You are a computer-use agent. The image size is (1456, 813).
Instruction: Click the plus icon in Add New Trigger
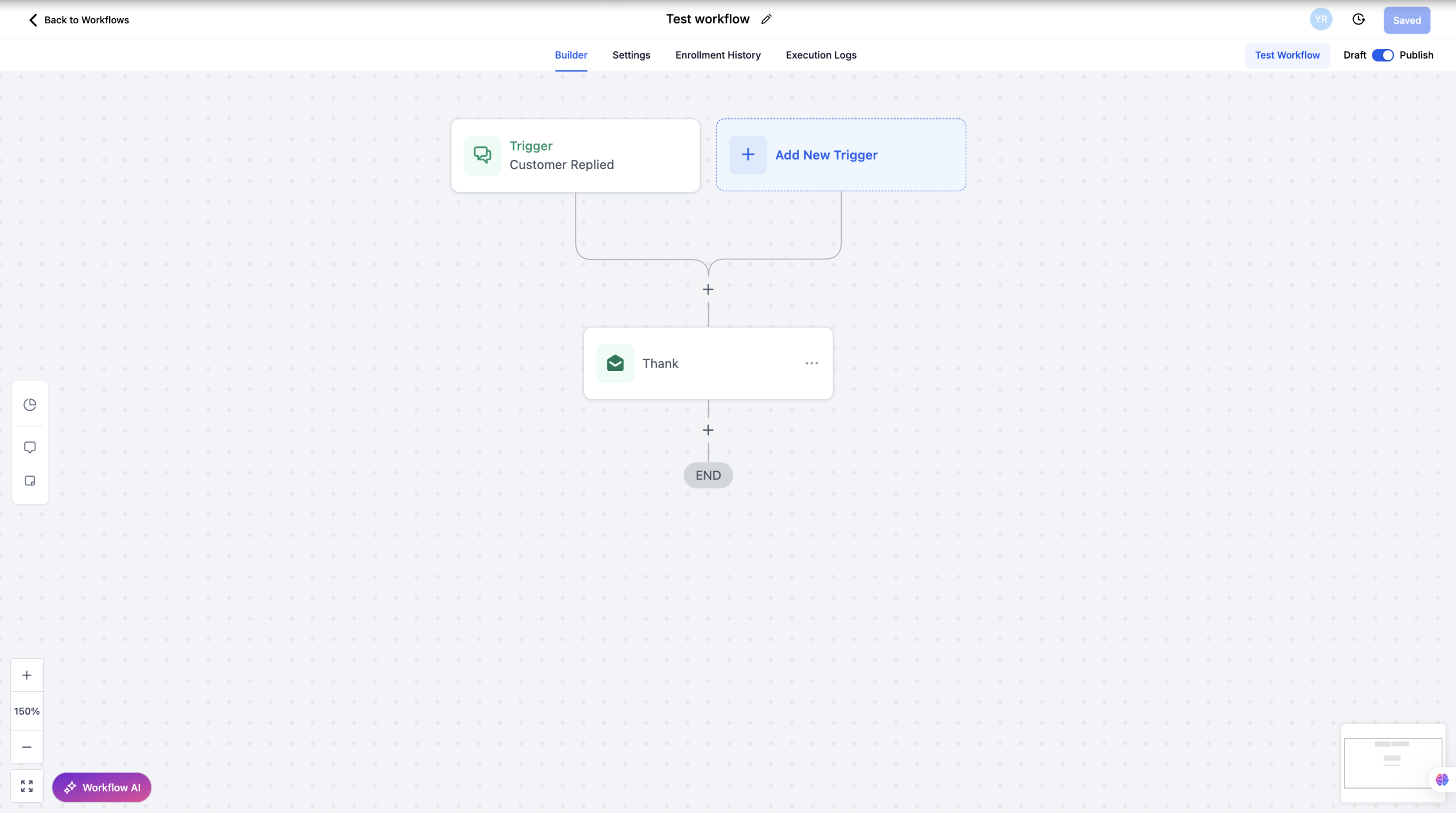pos(748,155)
